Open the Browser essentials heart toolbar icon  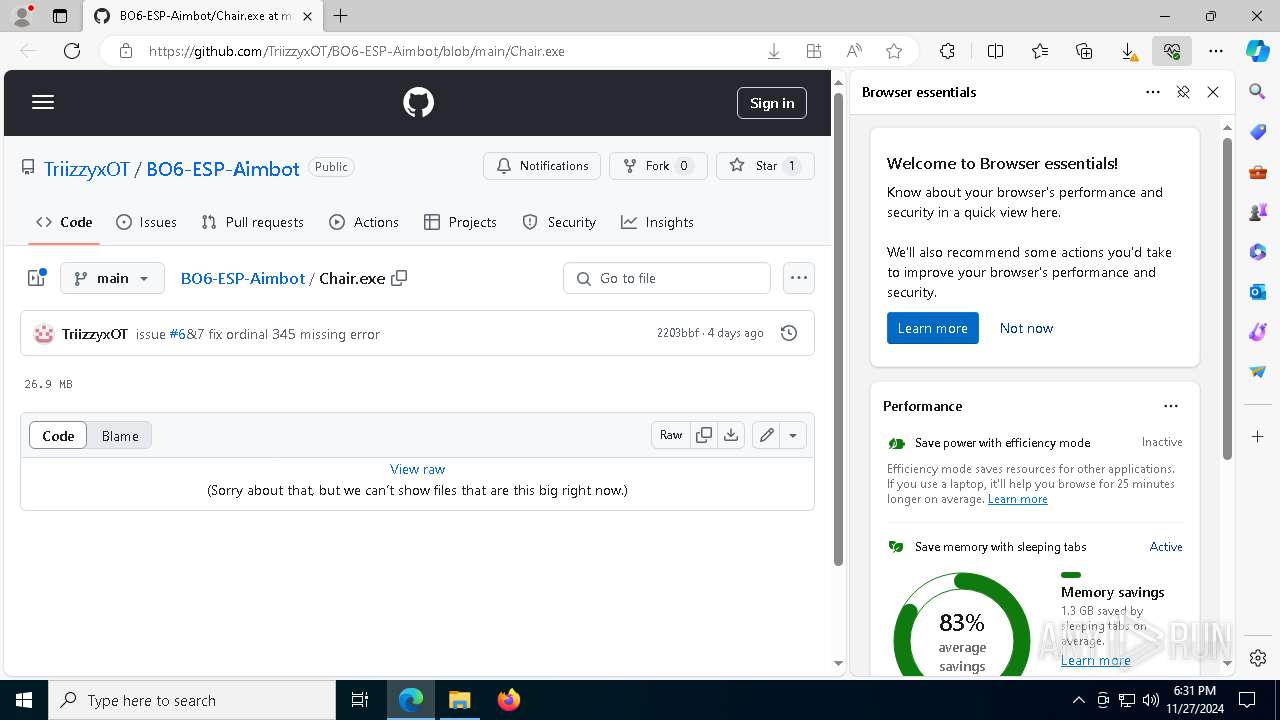[x=1172, y=51]
